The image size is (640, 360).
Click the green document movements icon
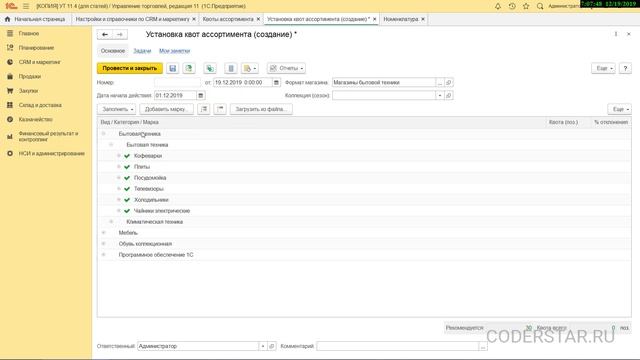[x=210, y=68]
